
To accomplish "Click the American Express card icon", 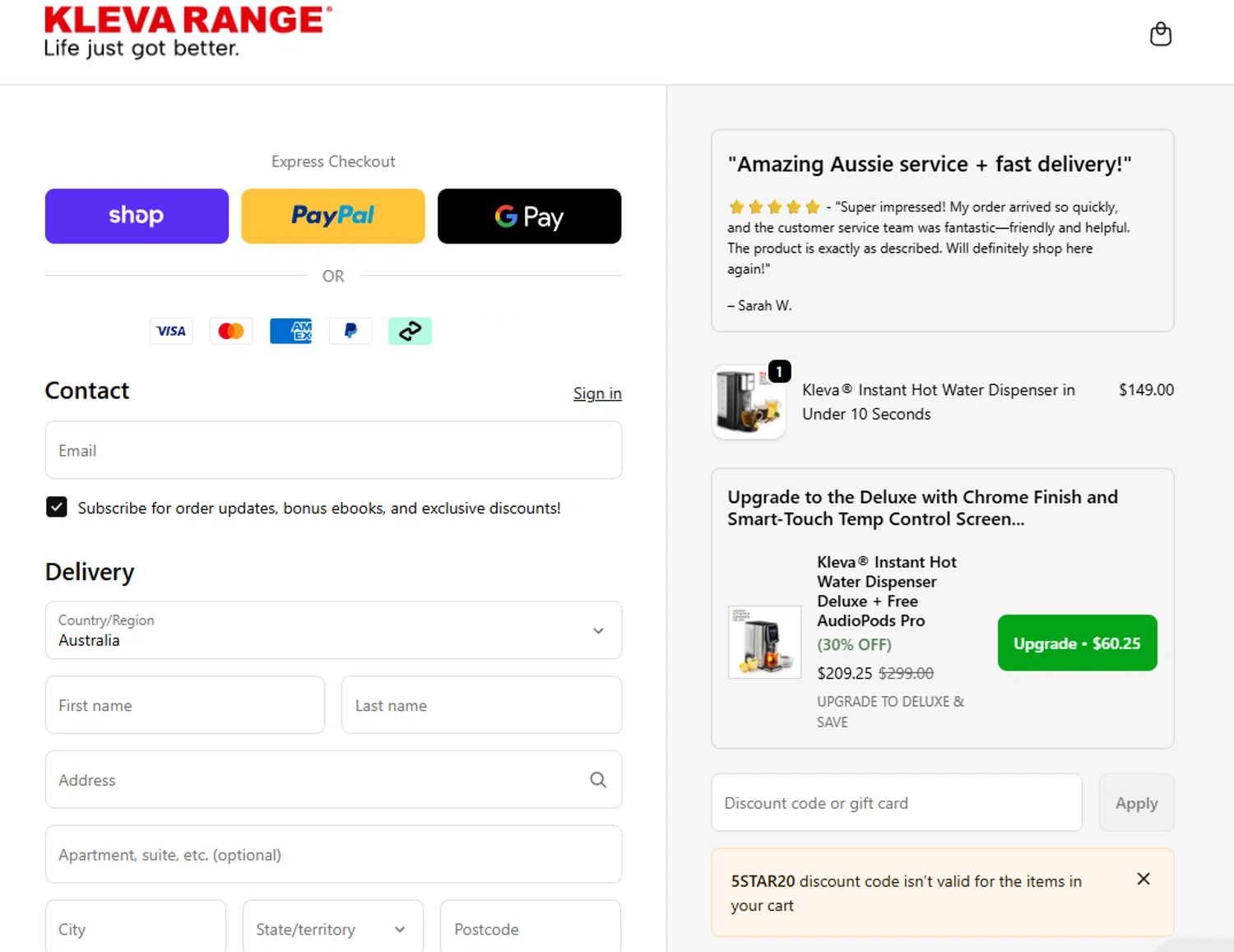I will pos(291,331).
